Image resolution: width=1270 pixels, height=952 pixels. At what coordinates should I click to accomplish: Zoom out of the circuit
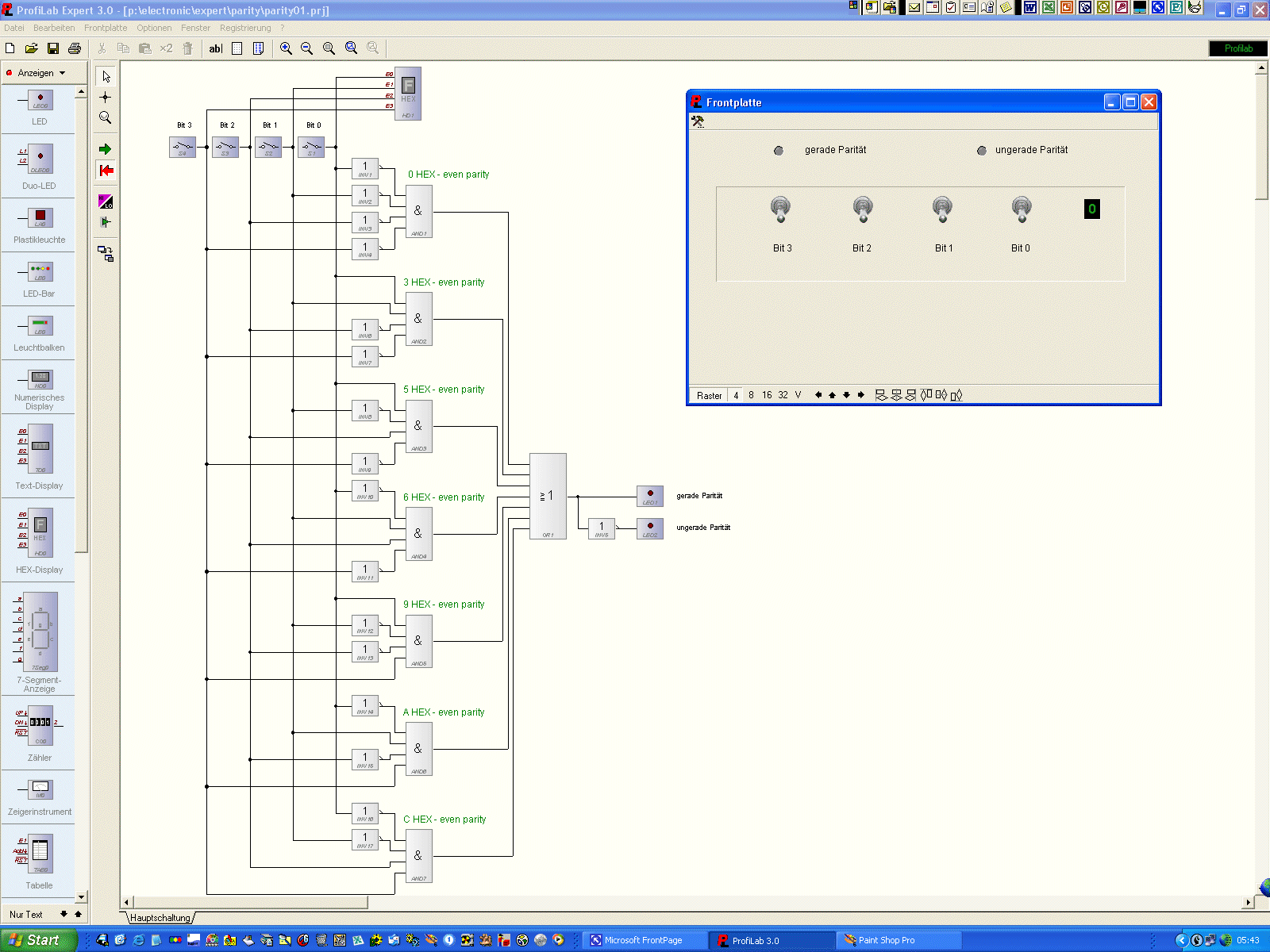click(x=306, y=48)
